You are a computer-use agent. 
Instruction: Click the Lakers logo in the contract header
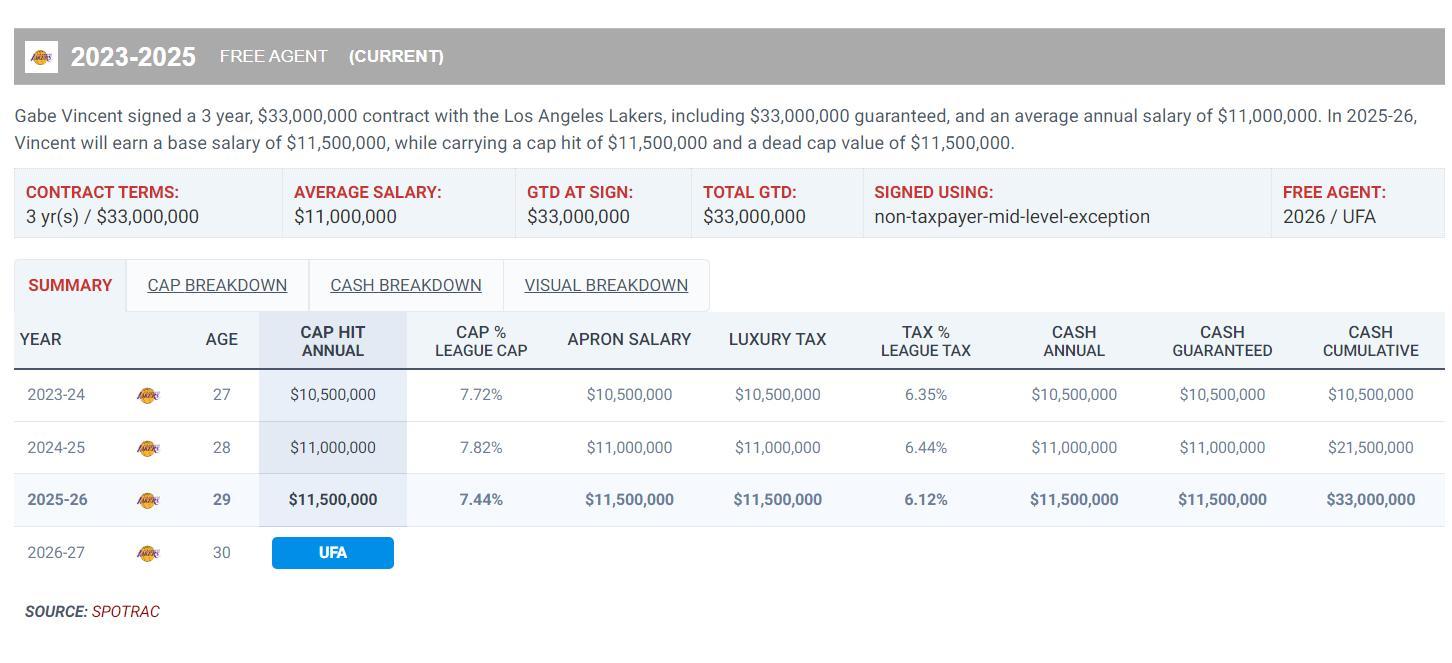pyautogui.click(x=42, y=57)
